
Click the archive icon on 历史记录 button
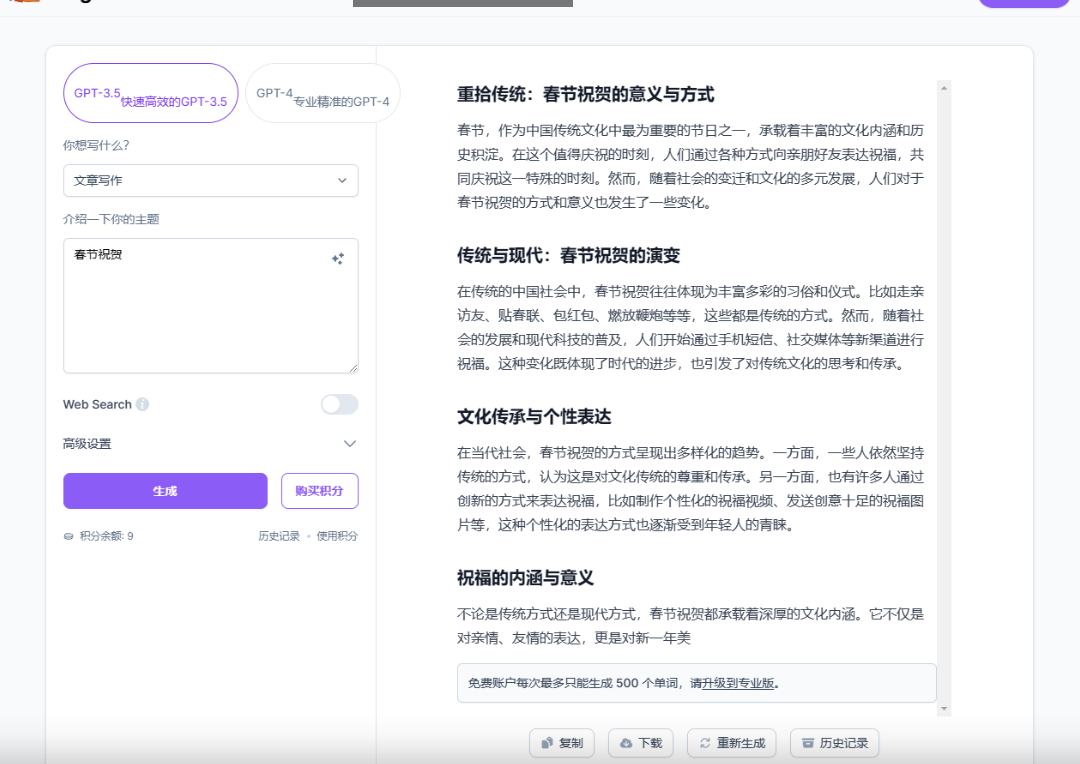click(807, 743)
